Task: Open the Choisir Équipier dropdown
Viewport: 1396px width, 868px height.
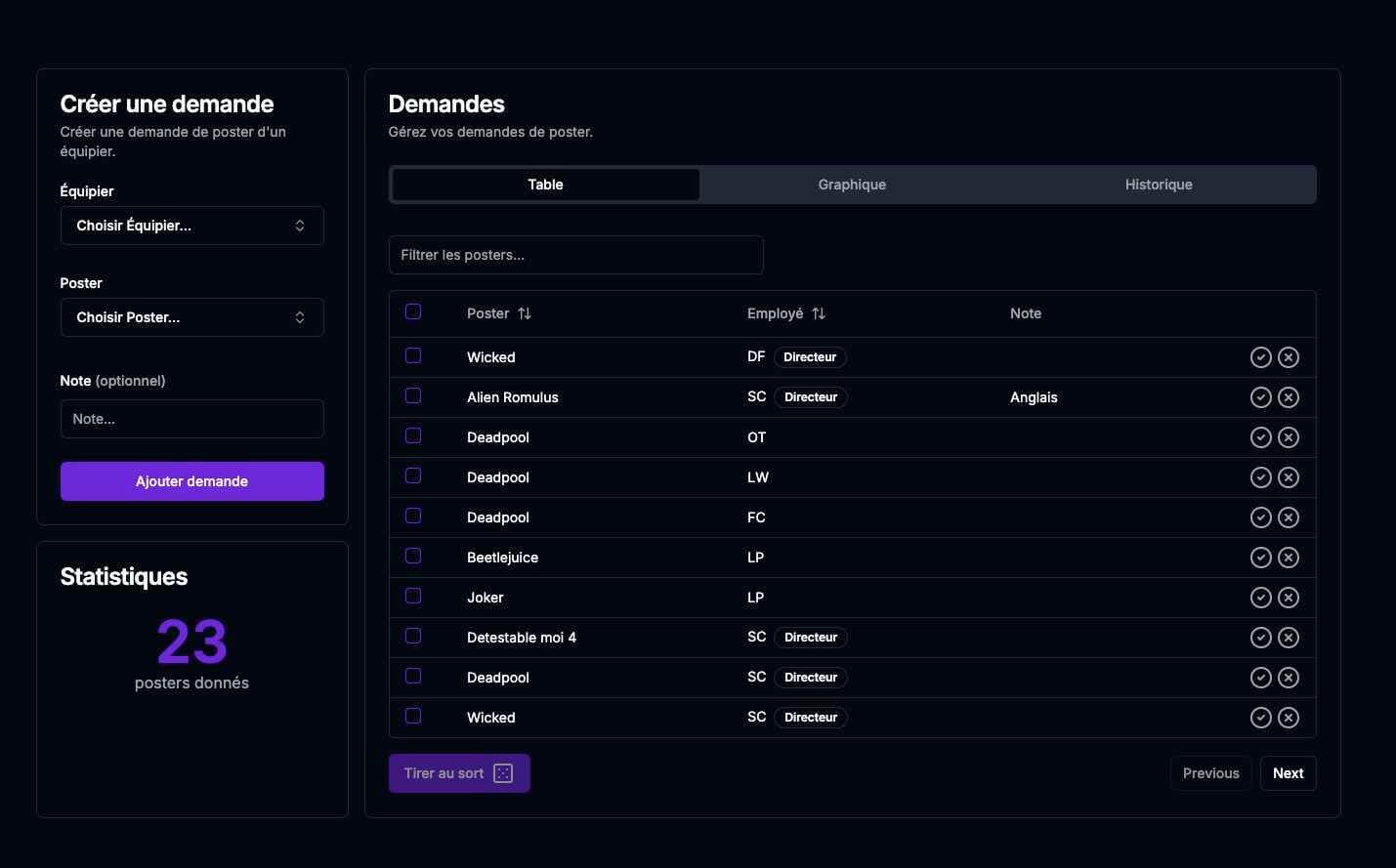Action: (x=191, y=226)
